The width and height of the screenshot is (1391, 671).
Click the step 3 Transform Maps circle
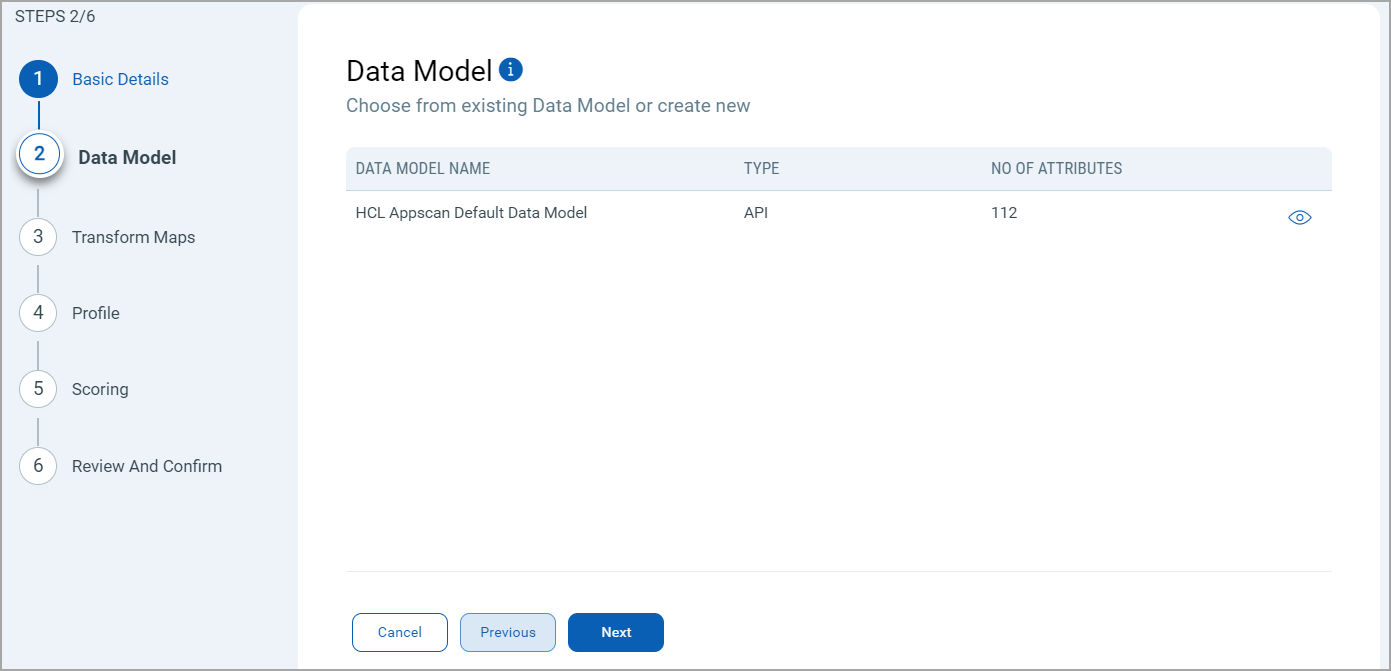38,237
